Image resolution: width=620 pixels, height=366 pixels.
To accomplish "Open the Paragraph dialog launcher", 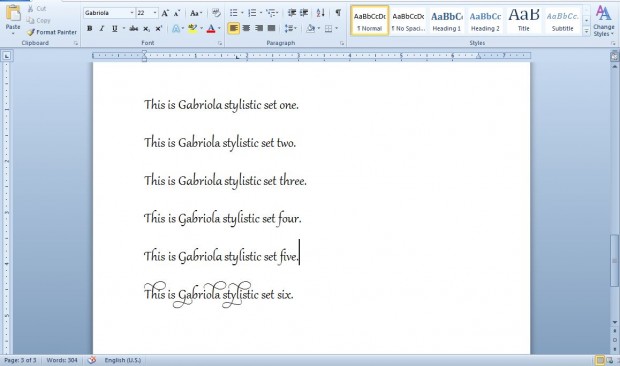I will (342, 43).
